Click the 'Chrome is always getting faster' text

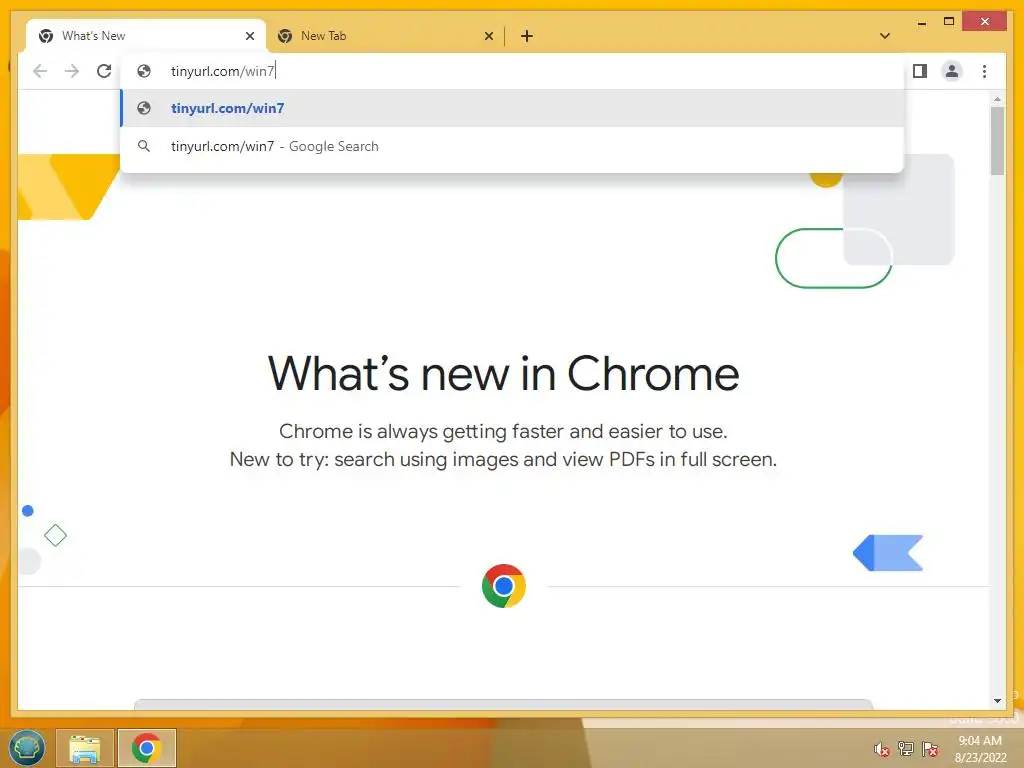pyautogui.click(x=504, y=431)
